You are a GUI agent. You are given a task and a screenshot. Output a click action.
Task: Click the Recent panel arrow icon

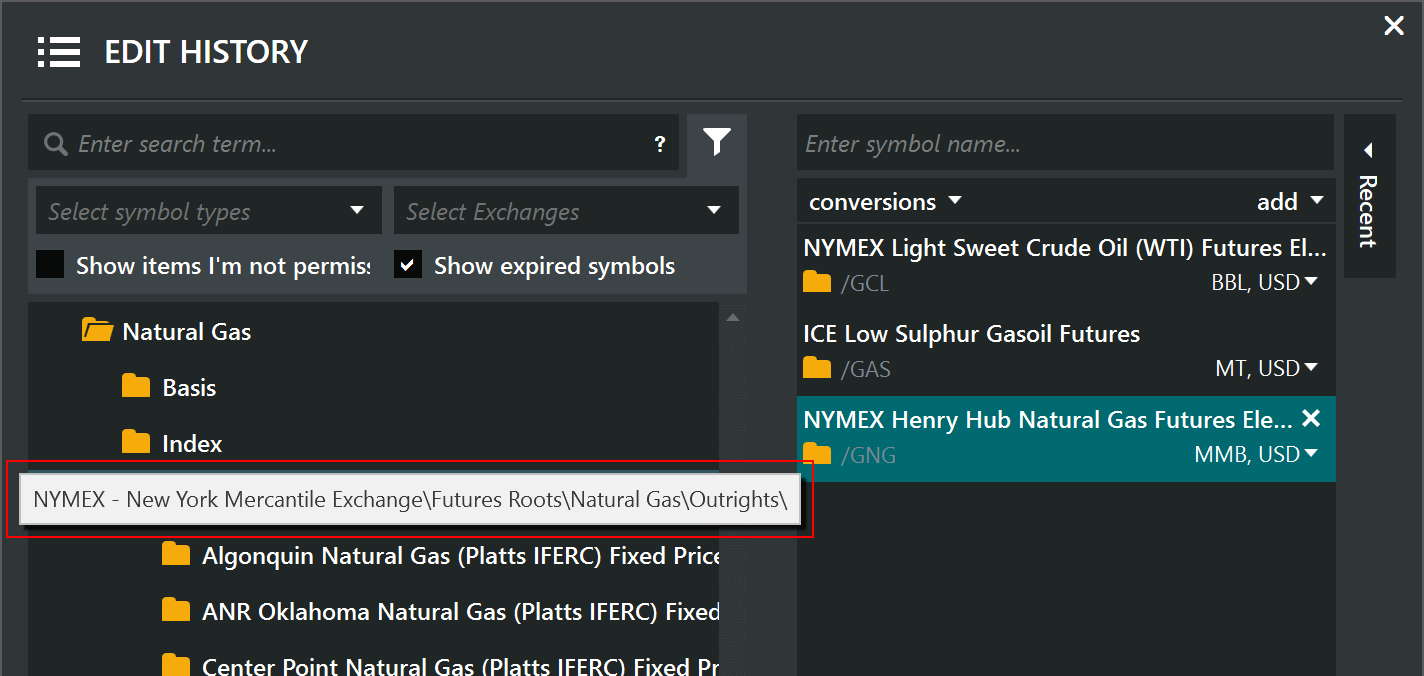[1368, 150]
